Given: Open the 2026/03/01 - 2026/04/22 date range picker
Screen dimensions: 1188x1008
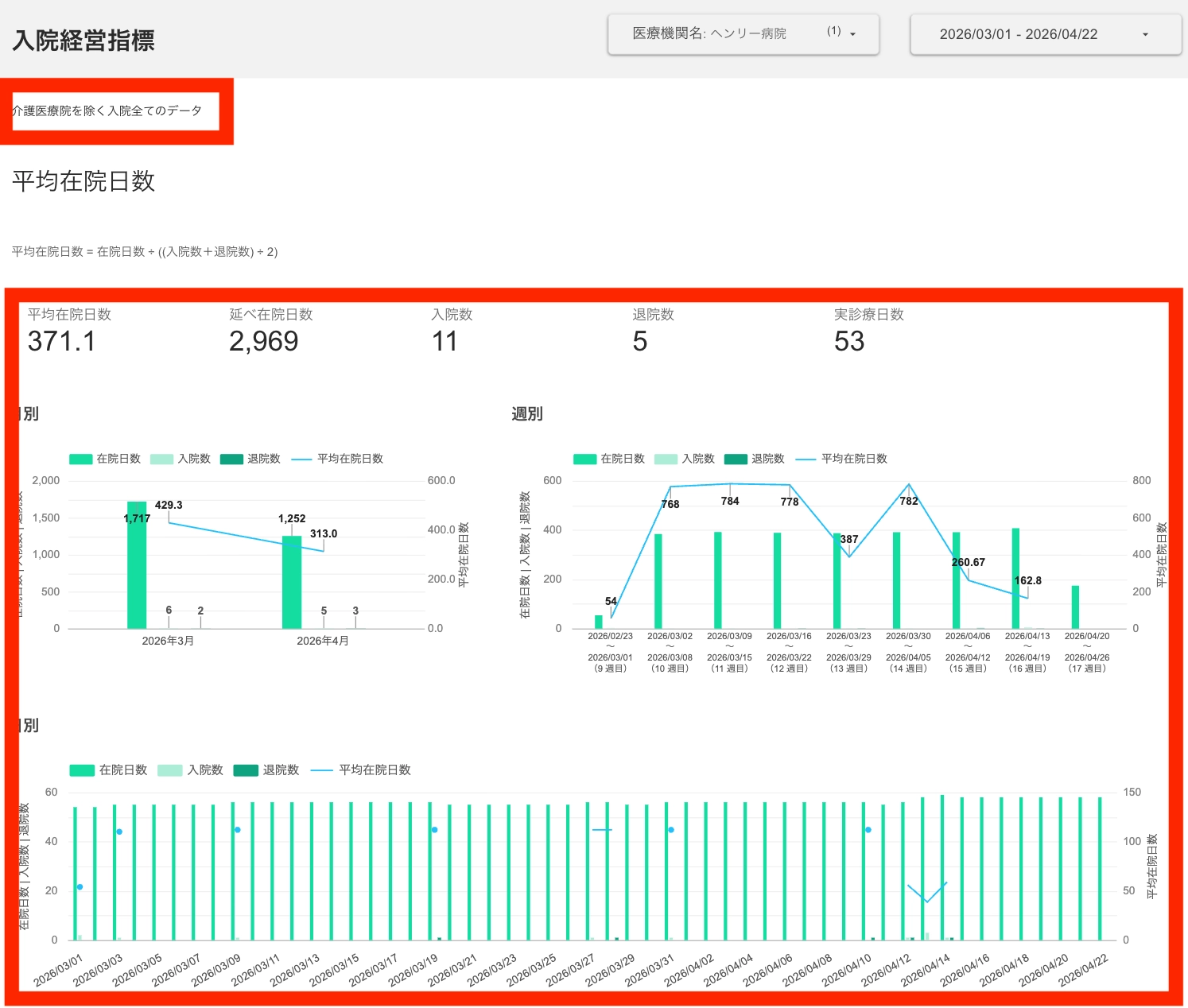Looking at the screenshot, I should [1046, 34].
